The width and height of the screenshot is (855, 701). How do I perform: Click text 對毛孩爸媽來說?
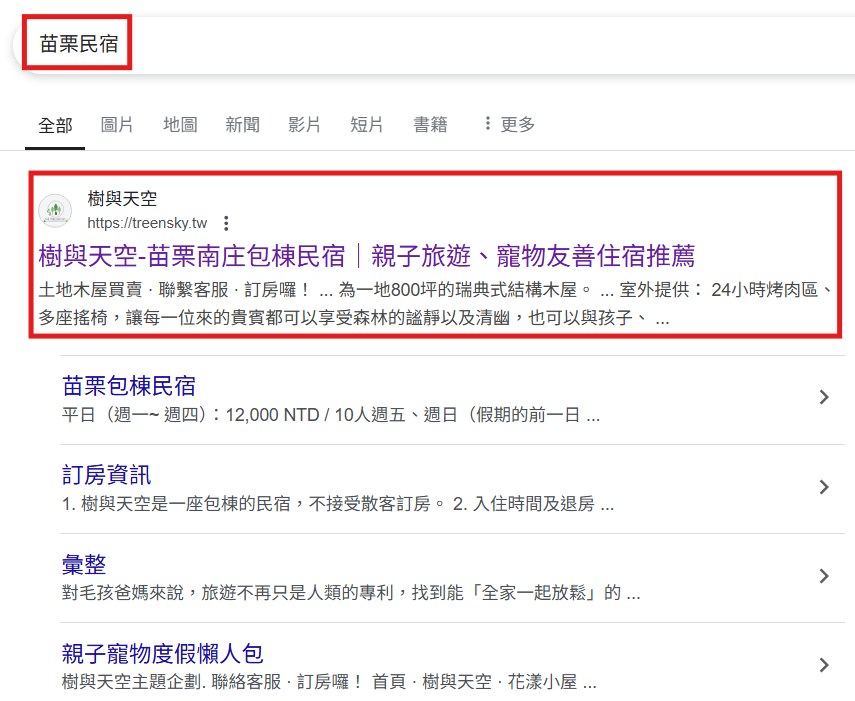click(123, 593)
